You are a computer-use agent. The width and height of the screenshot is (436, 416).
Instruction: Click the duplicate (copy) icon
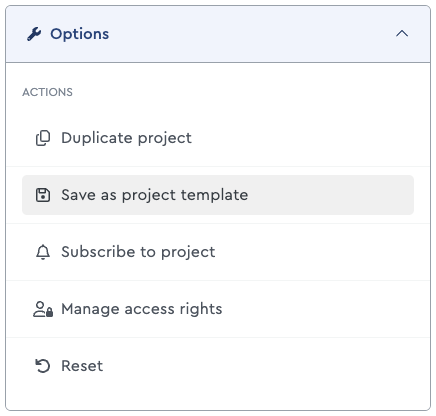43,138
